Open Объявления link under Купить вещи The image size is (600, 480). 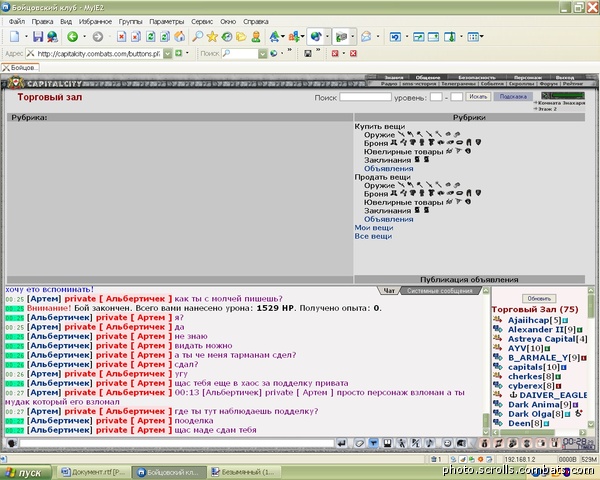coord(388,169)
